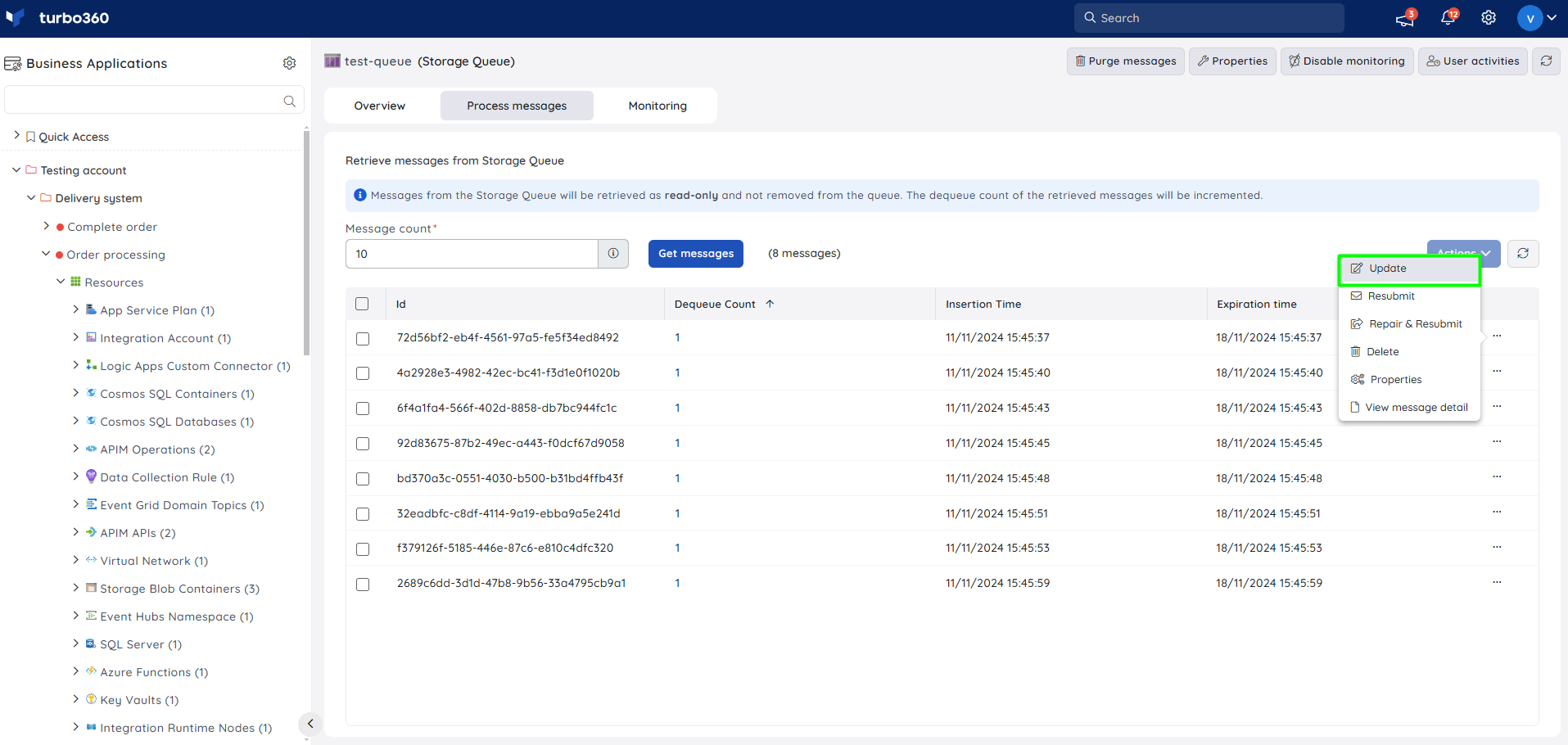This screenshot has height=745, width=1568.
Task: Select Logic Apps Custom Connector (1) item
Action: (x=195, y=366)
